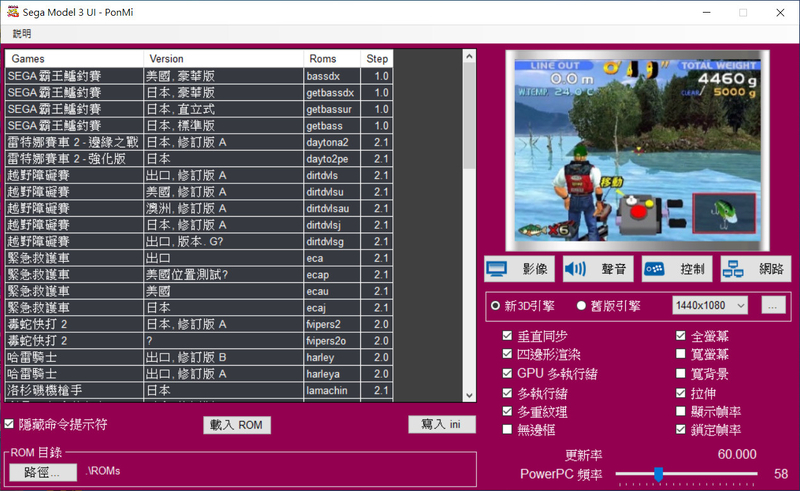
Task: Select the fvipers2o rom row
Action: click(199, 340)
